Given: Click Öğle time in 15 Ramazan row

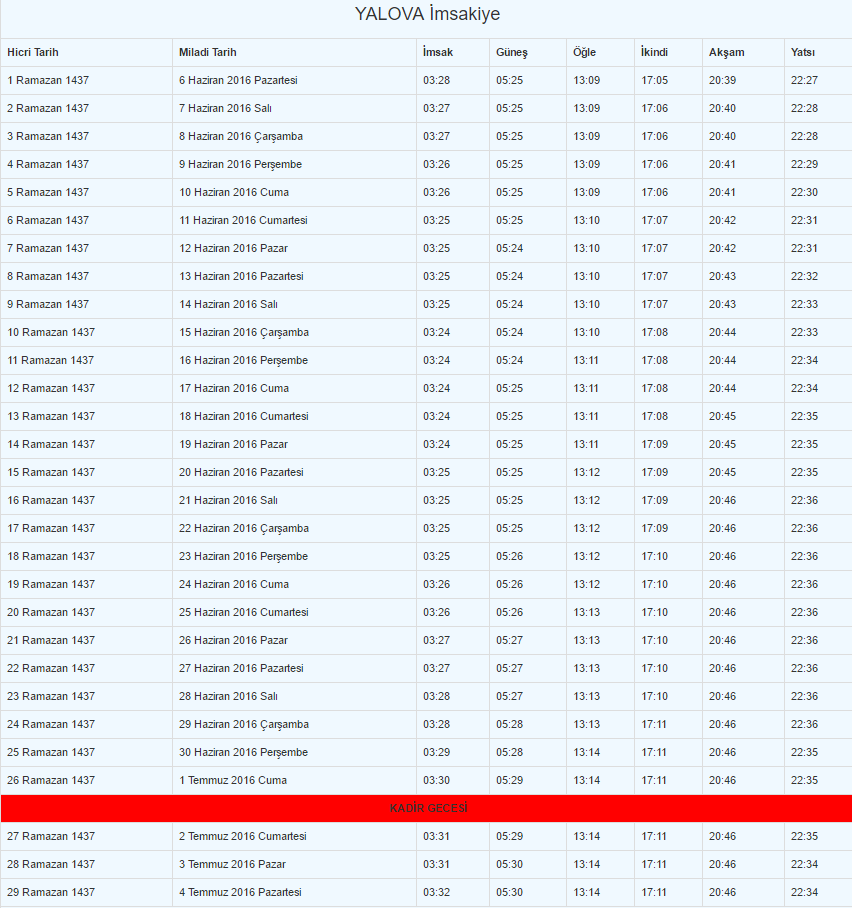Looking at the screenshot, I should pos(586,472).
